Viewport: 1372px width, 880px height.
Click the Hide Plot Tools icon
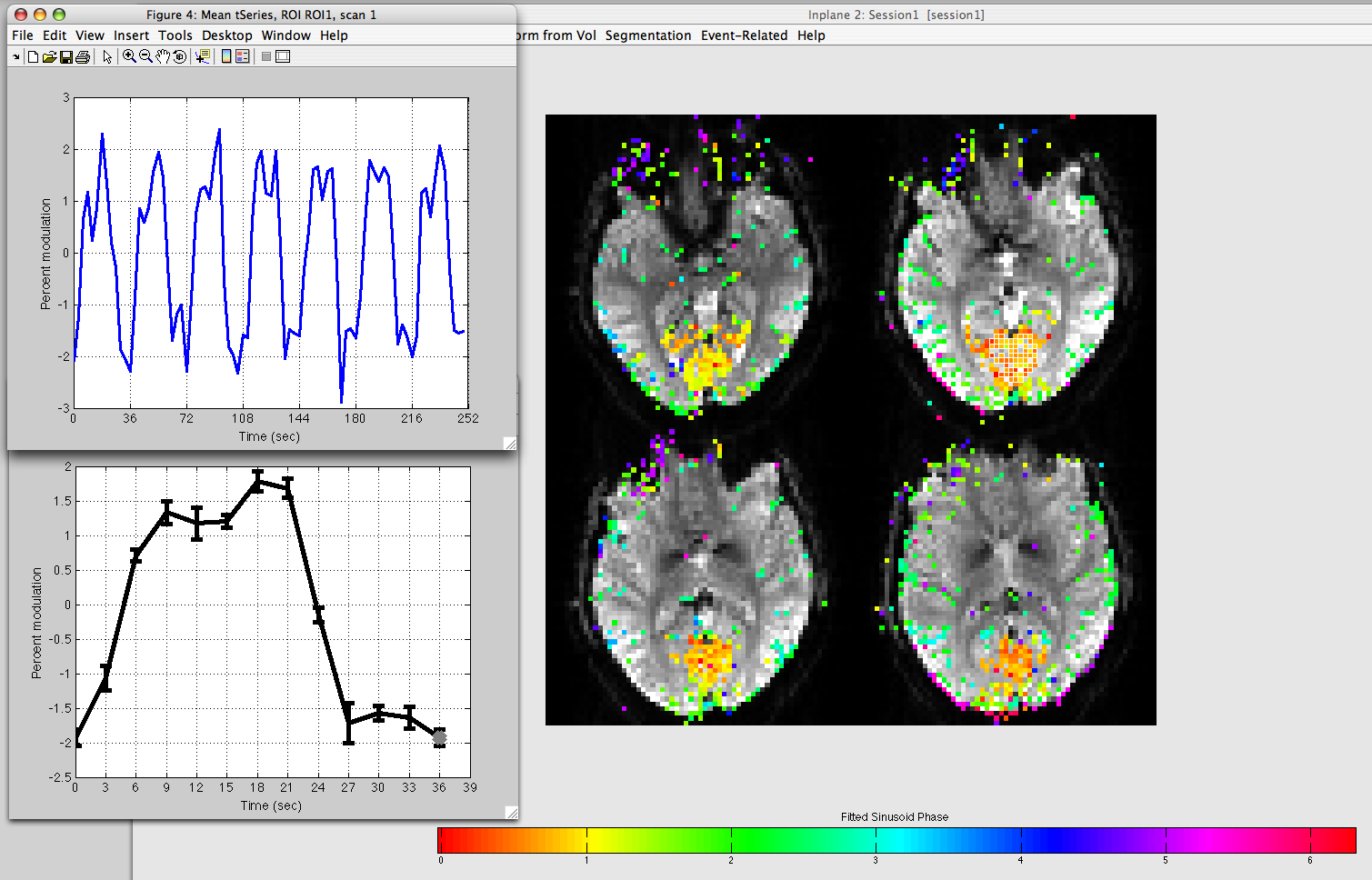click(x=266, y=56)
